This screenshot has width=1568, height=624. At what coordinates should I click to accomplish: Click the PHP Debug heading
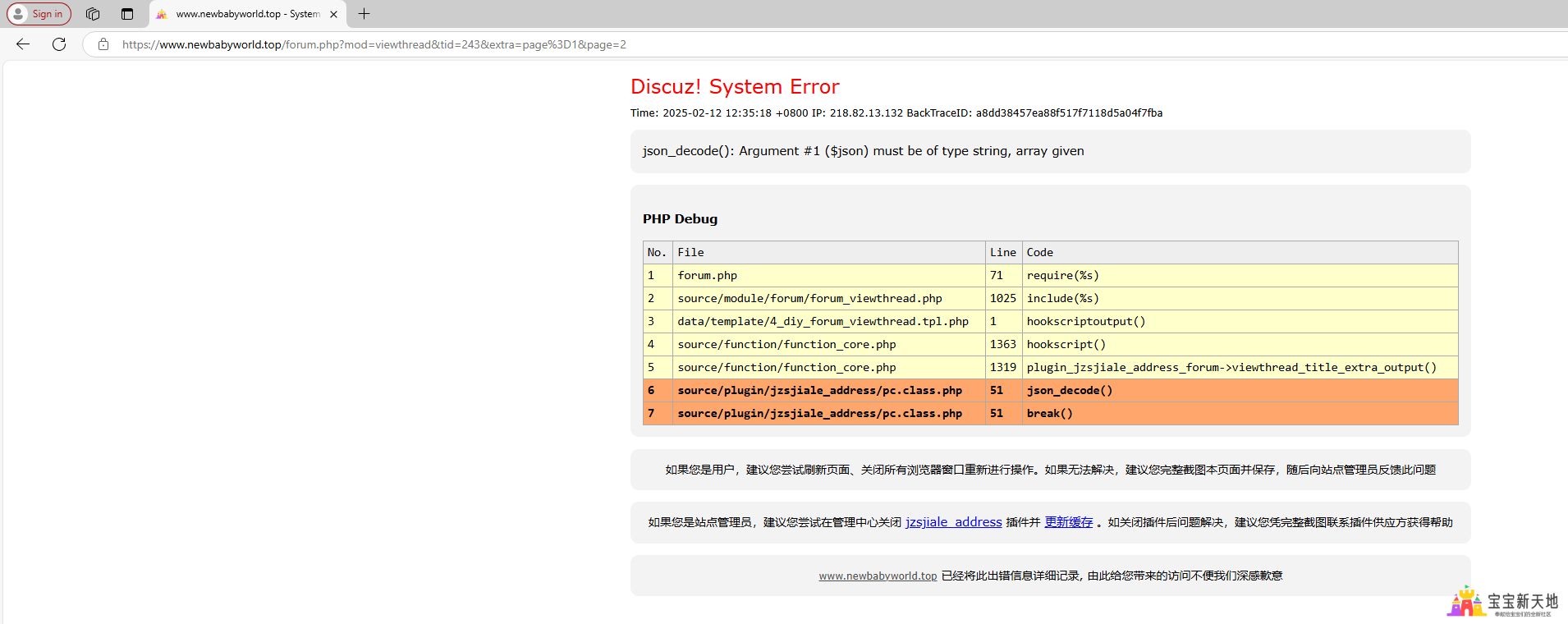[680, 218]
